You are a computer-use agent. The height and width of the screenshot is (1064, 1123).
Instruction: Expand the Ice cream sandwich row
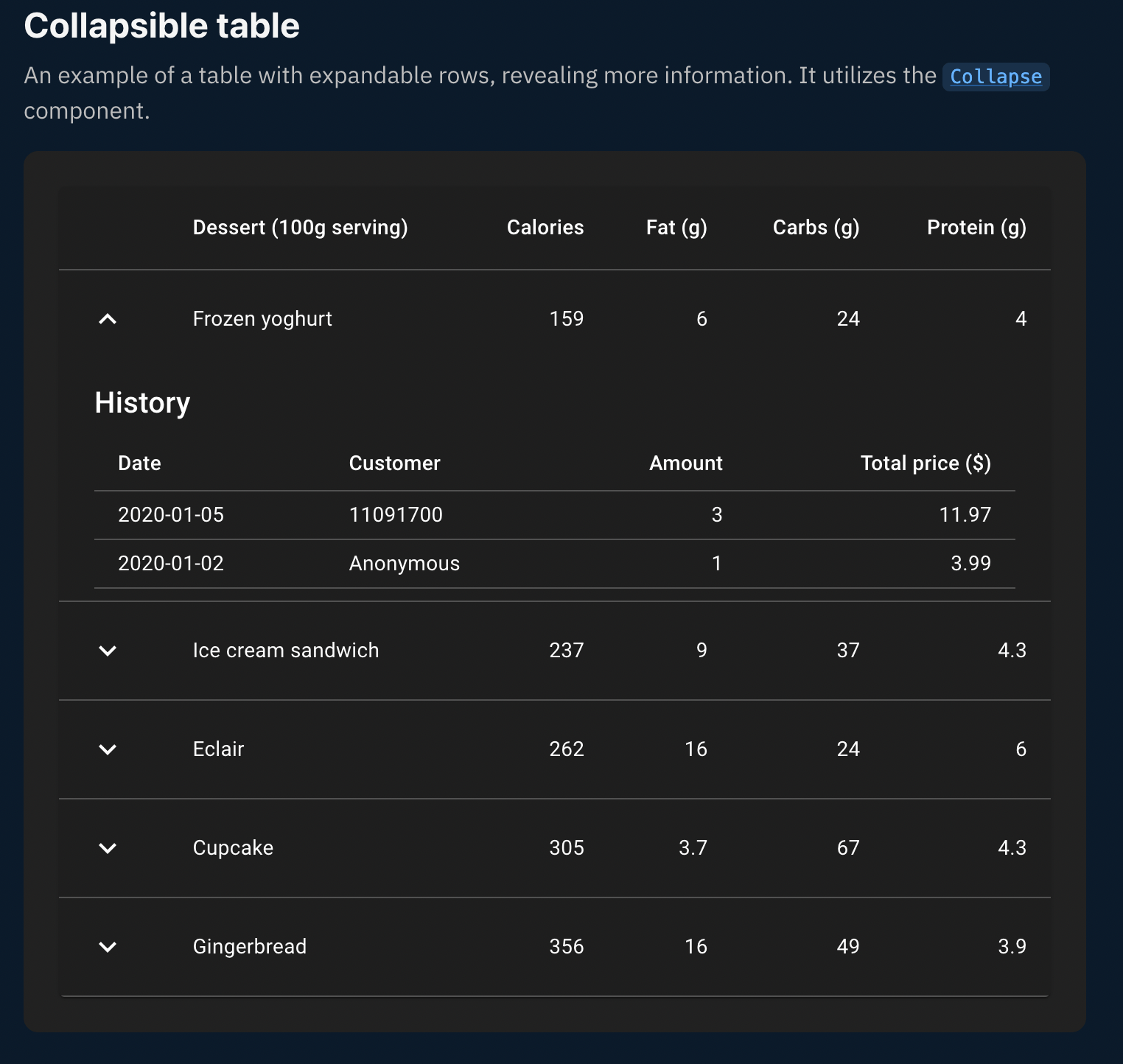pos(108,651)
